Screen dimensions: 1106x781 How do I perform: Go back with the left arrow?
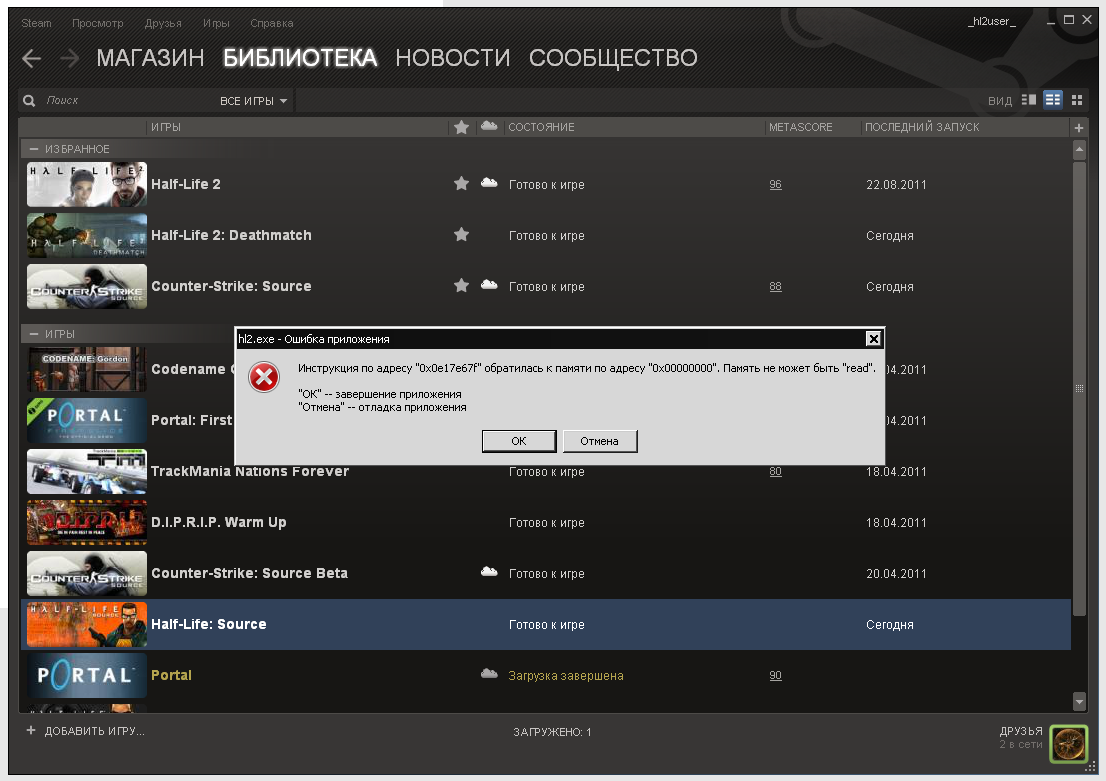pos(32,58)
